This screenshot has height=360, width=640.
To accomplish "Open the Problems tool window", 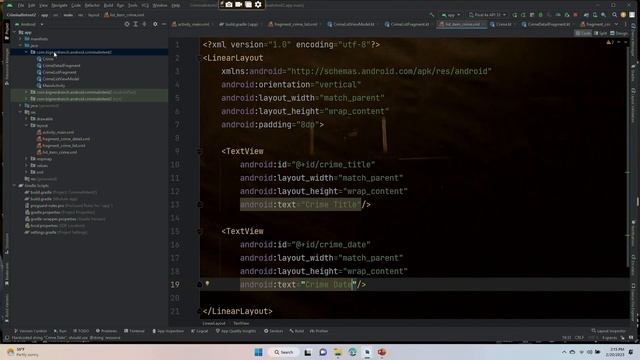I will tap(106, 331).
